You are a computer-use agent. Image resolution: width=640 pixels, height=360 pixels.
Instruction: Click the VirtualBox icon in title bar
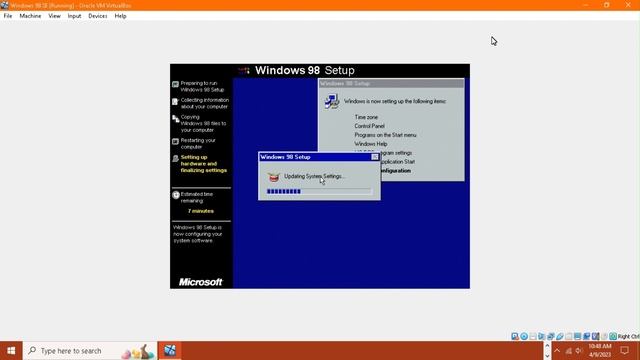coord(4,5)
